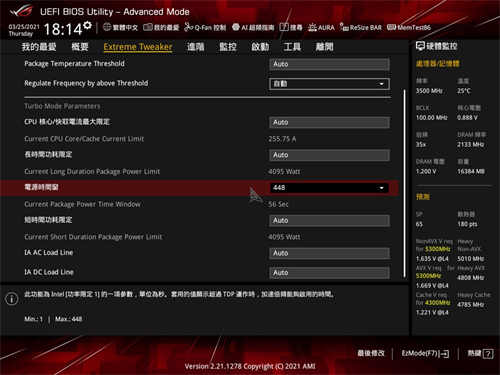Select the IA DC Load Line label
Image resolution: width=500 pixels, height=375 pixels.
tap(49, 272)
